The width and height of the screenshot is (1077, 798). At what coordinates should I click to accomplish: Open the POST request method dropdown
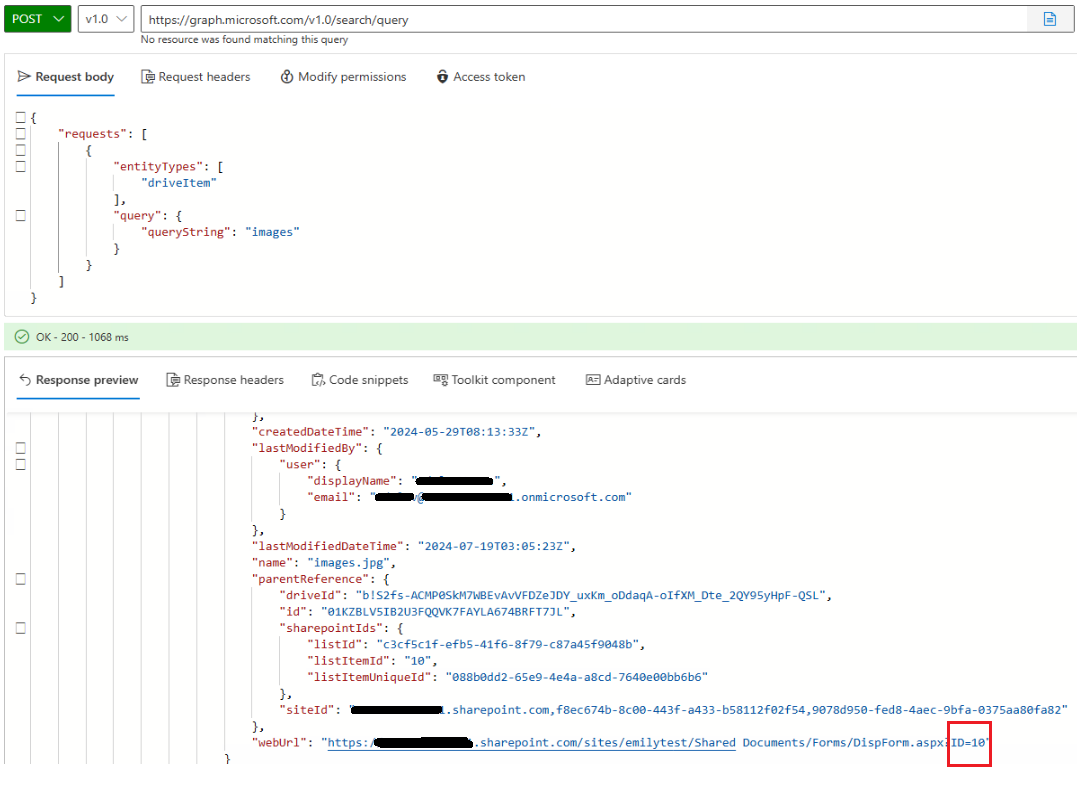pos(37,18)
